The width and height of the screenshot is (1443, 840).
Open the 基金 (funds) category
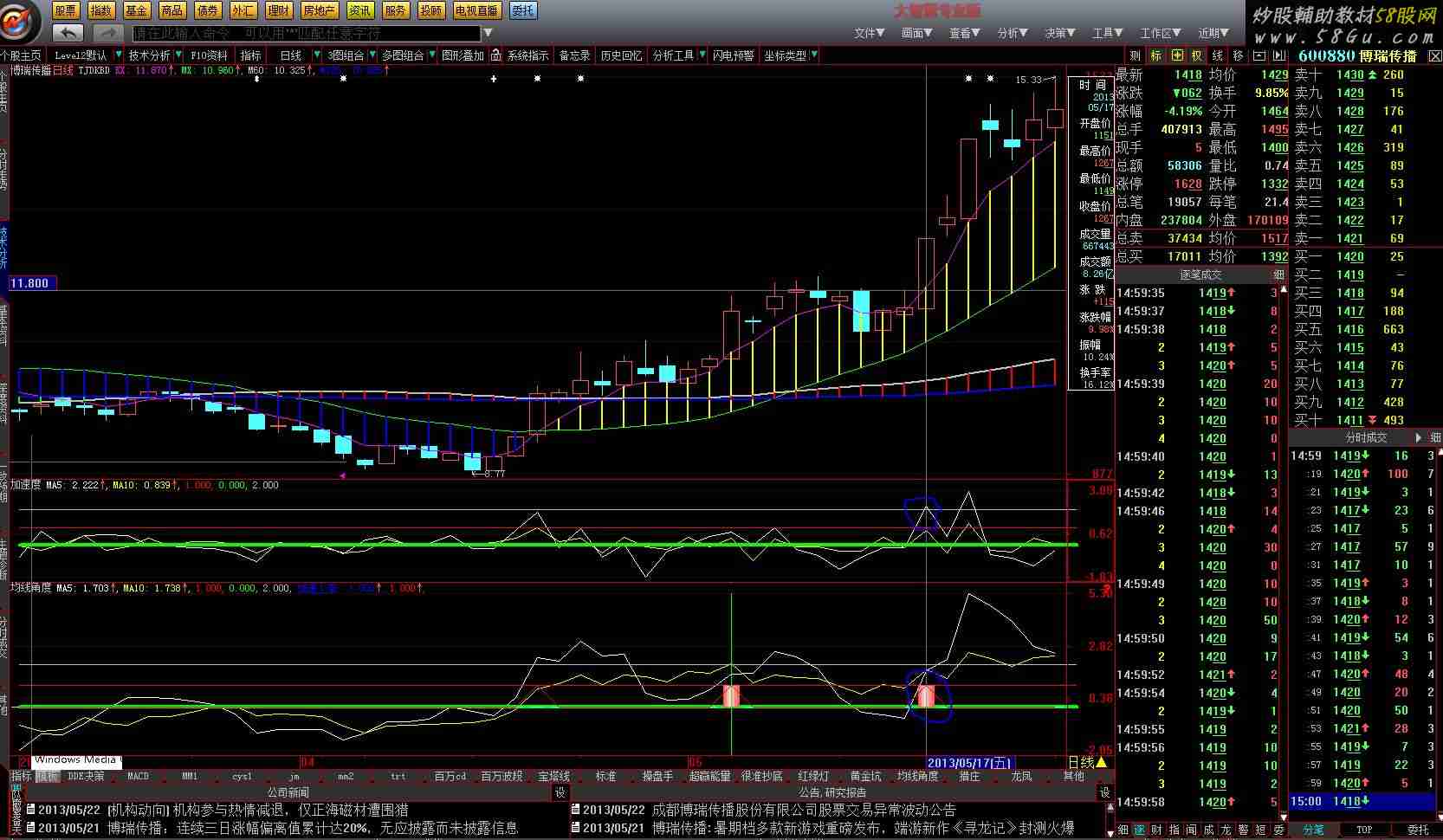click(137, 10)
